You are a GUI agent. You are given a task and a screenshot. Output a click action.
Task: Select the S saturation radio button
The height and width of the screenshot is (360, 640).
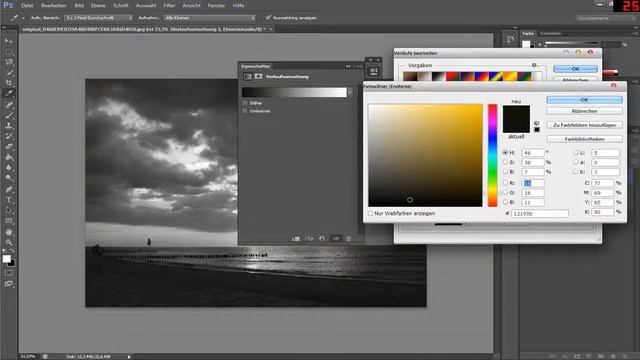coord(505,162)
